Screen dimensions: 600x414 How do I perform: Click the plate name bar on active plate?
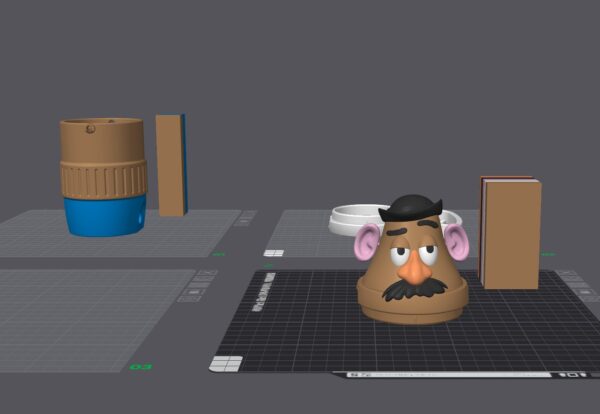point(449,375)
